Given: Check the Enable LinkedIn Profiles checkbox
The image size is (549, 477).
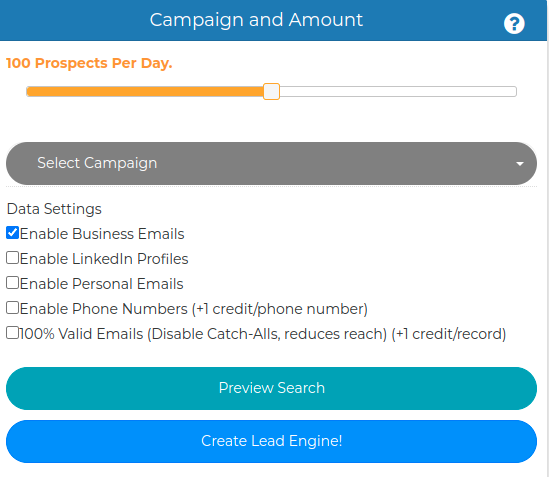Looking at the screenshot, I should pyautogui.click(x=13, y=258).
